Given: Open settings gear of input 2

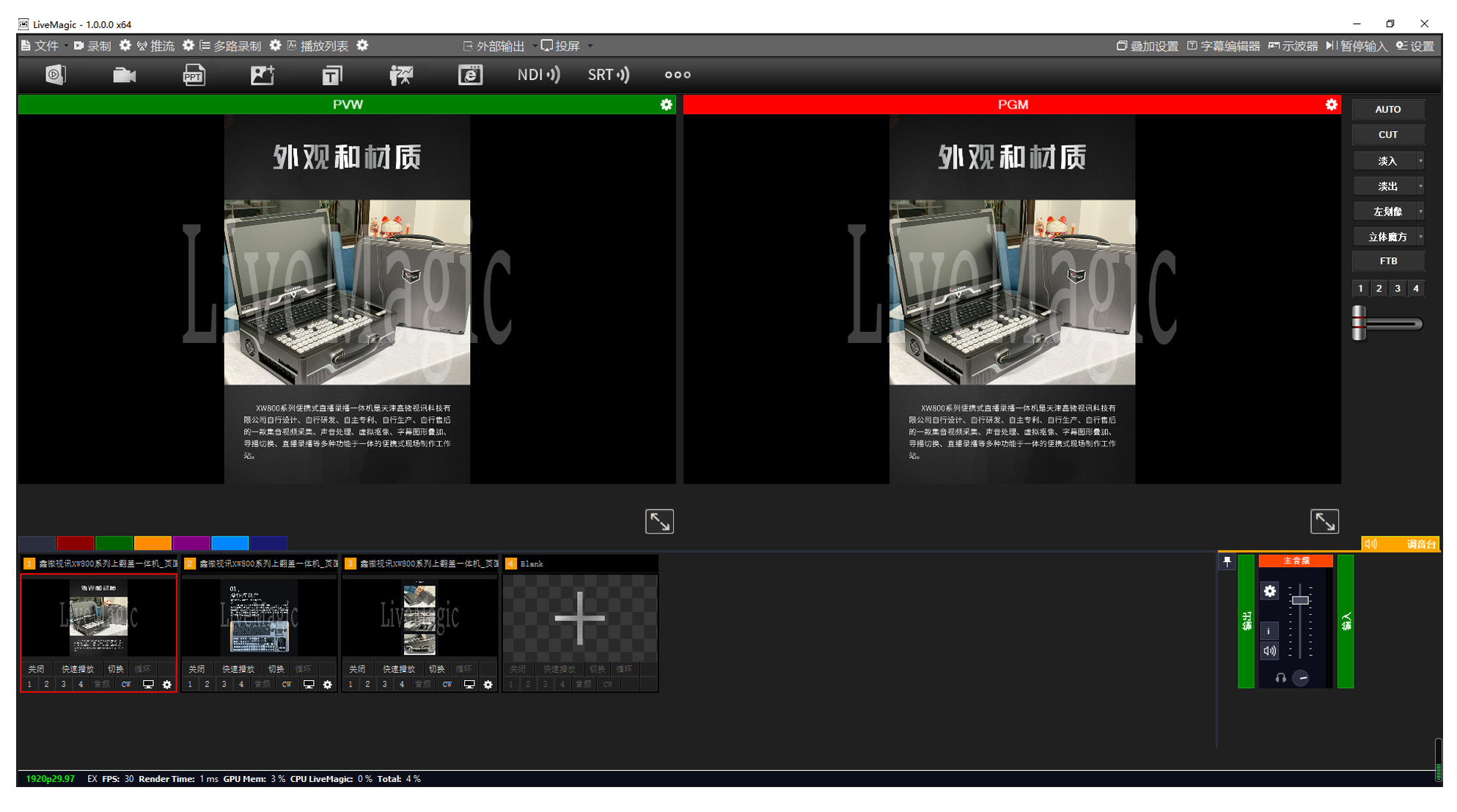Looking at the screenshot, I should click(x=328, y=684).
